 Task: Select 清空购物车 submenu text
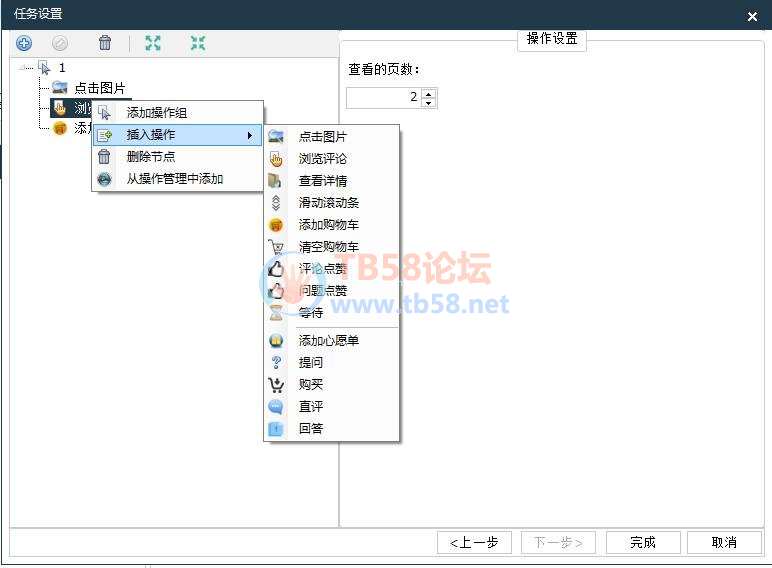tap(328, 247)
